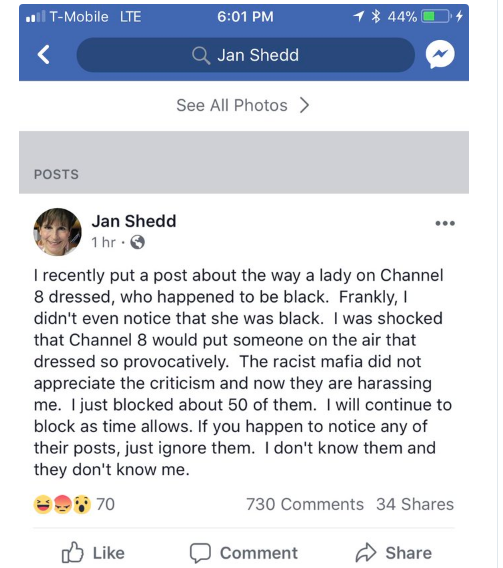The width and height of the screenshot is (503, 568).
Task: Open the 70 reactions count
Action: pos(105,504)
